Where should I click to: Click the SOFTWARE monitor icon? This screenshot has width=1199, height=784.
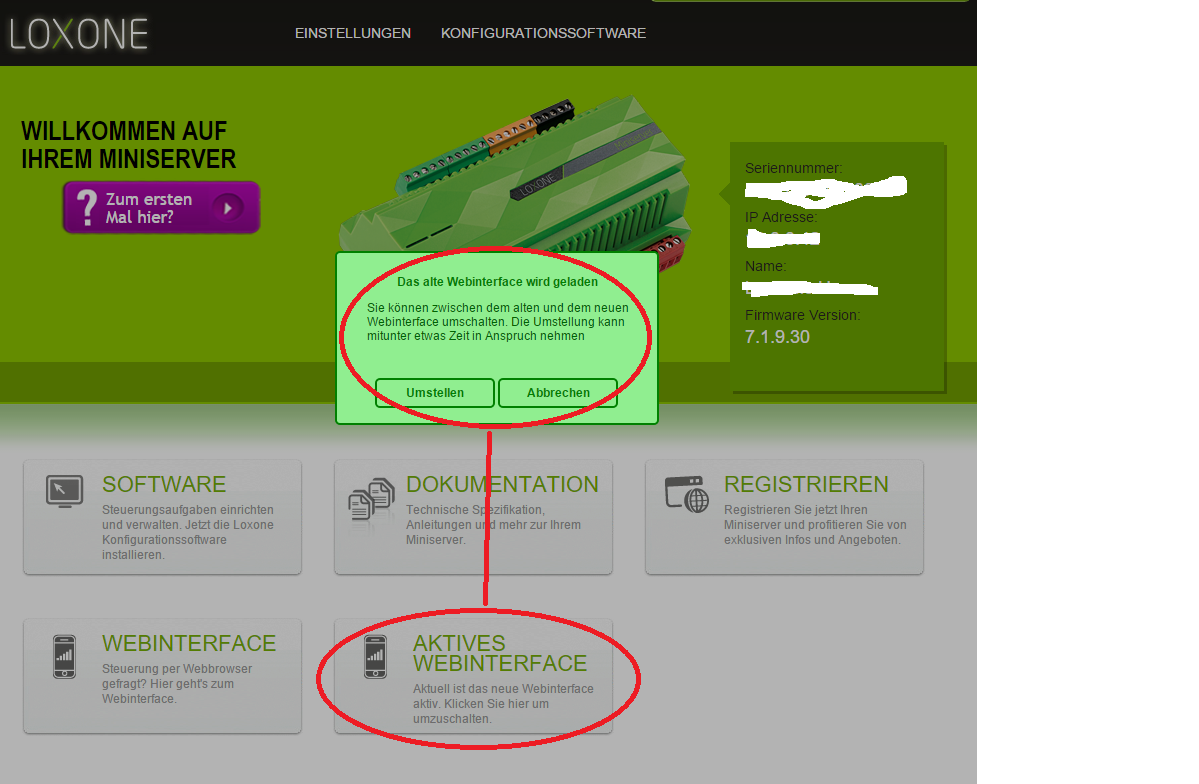coord(64,492)
